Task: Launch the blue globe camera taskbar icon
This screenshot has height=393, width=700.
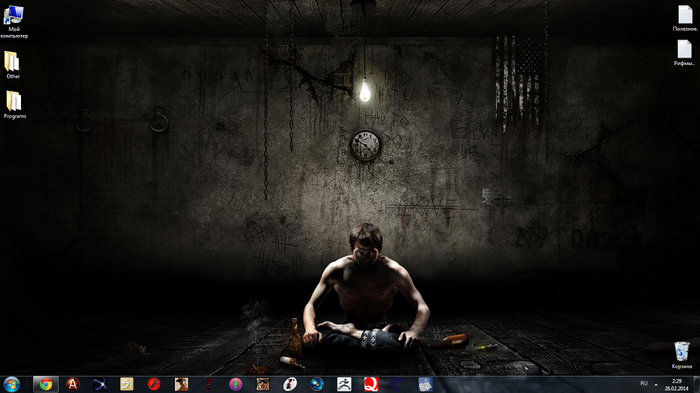Action: tap(317, 384)
